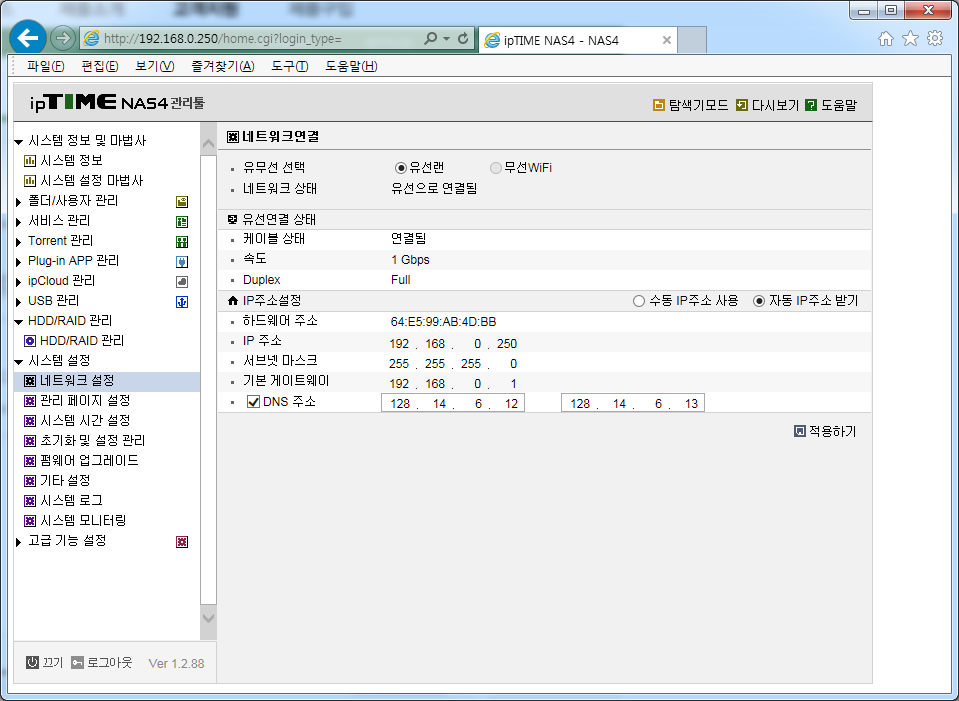Viewport: 959px width, 701px height.
Task: Select 자동 IP주소 받기 radio option
Action: point(758,301)
